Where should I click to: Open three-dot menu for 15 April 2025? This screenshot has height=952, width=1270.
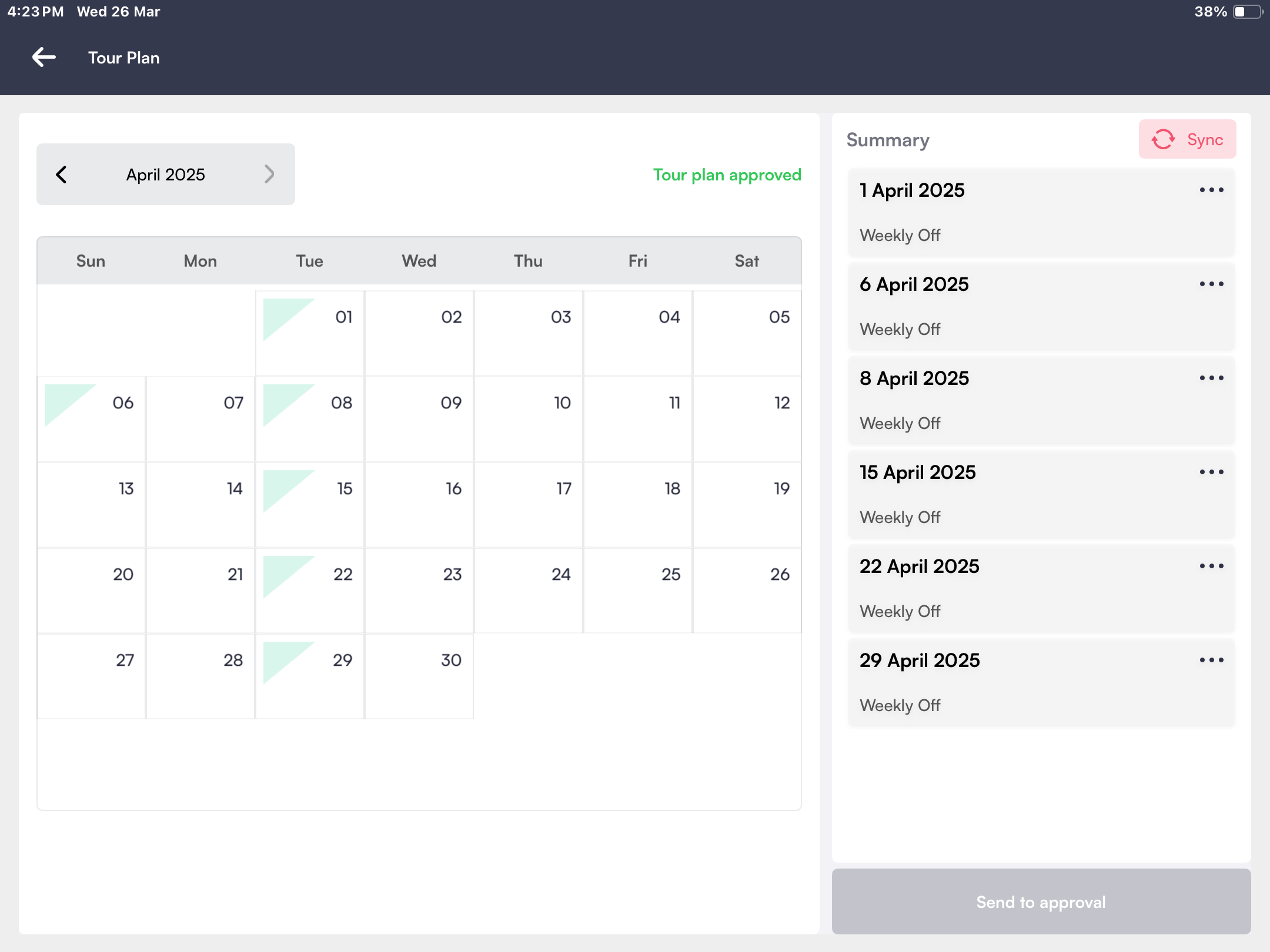tap(1212, 472)
